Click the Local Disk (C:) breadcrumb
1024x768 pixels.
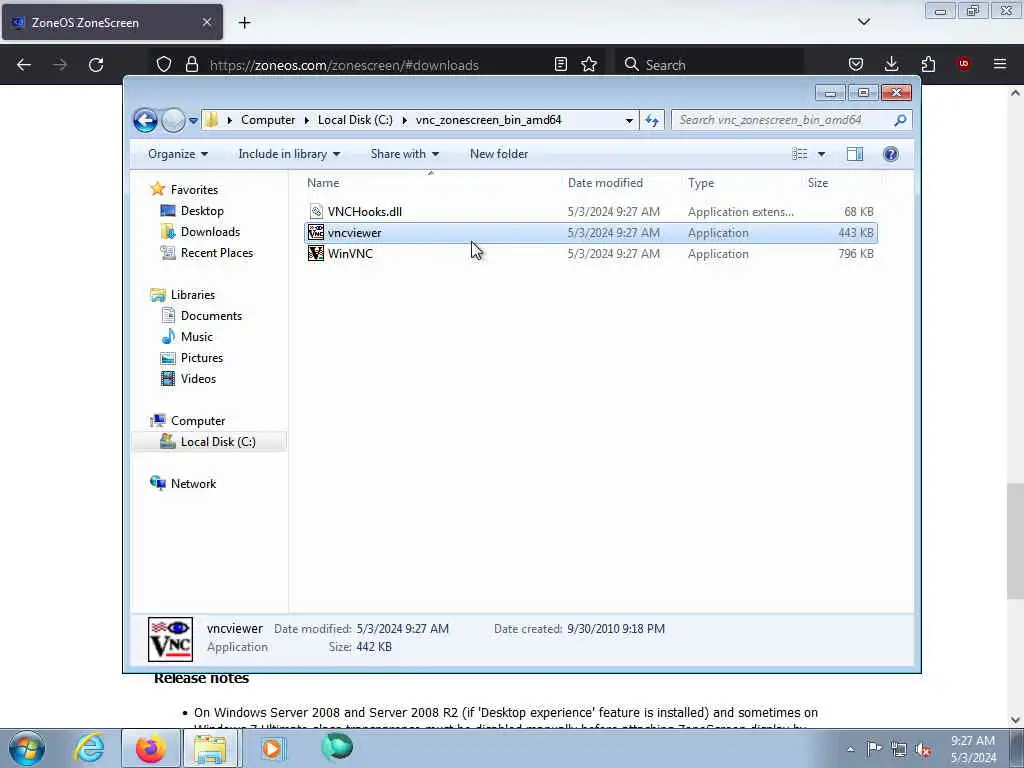(355, 120)
